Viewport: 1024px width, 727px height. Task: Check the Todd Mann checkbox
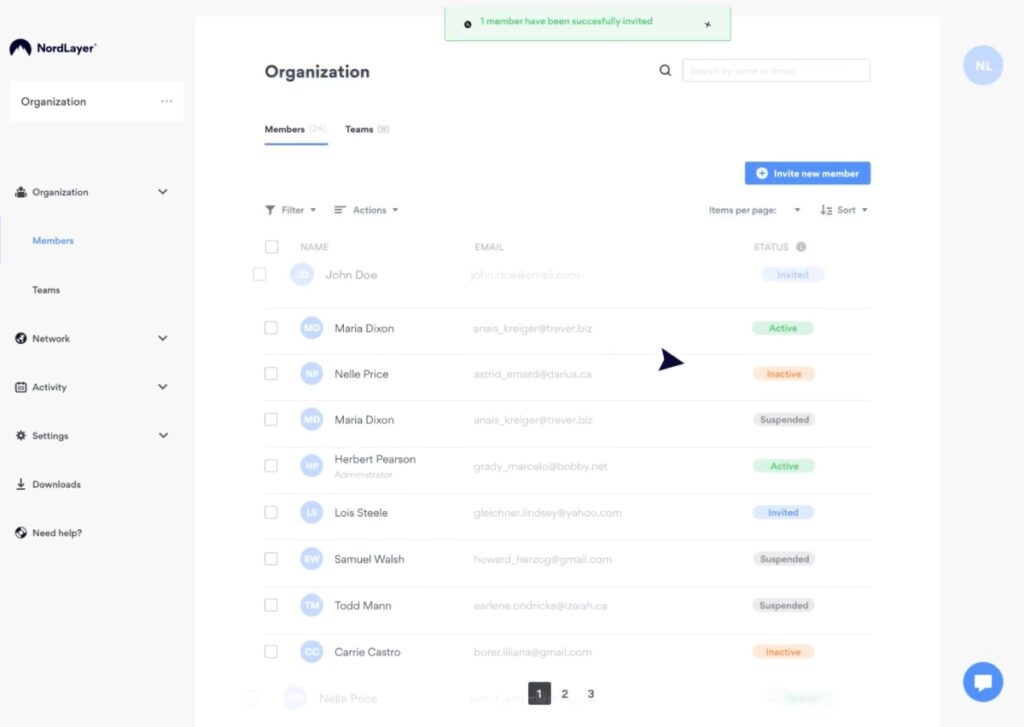[x=271, y=606]
